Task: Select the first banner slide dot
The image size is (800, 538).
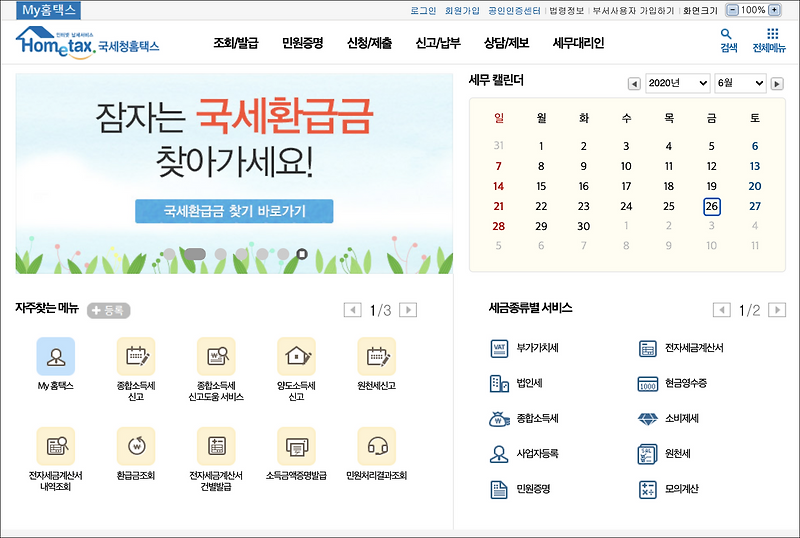Action: click(x=169, y=254)
